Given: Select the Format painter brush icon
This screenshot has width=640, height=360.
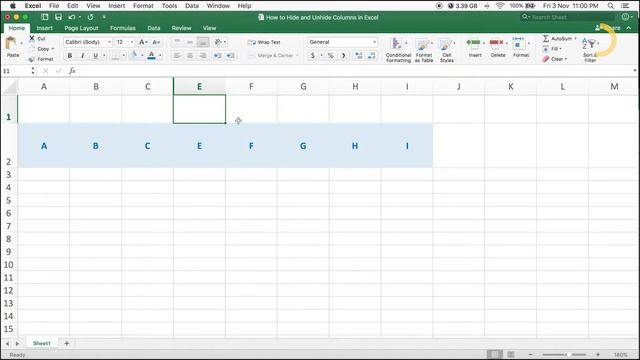Looking at the screenshot, I should [32, 59].
